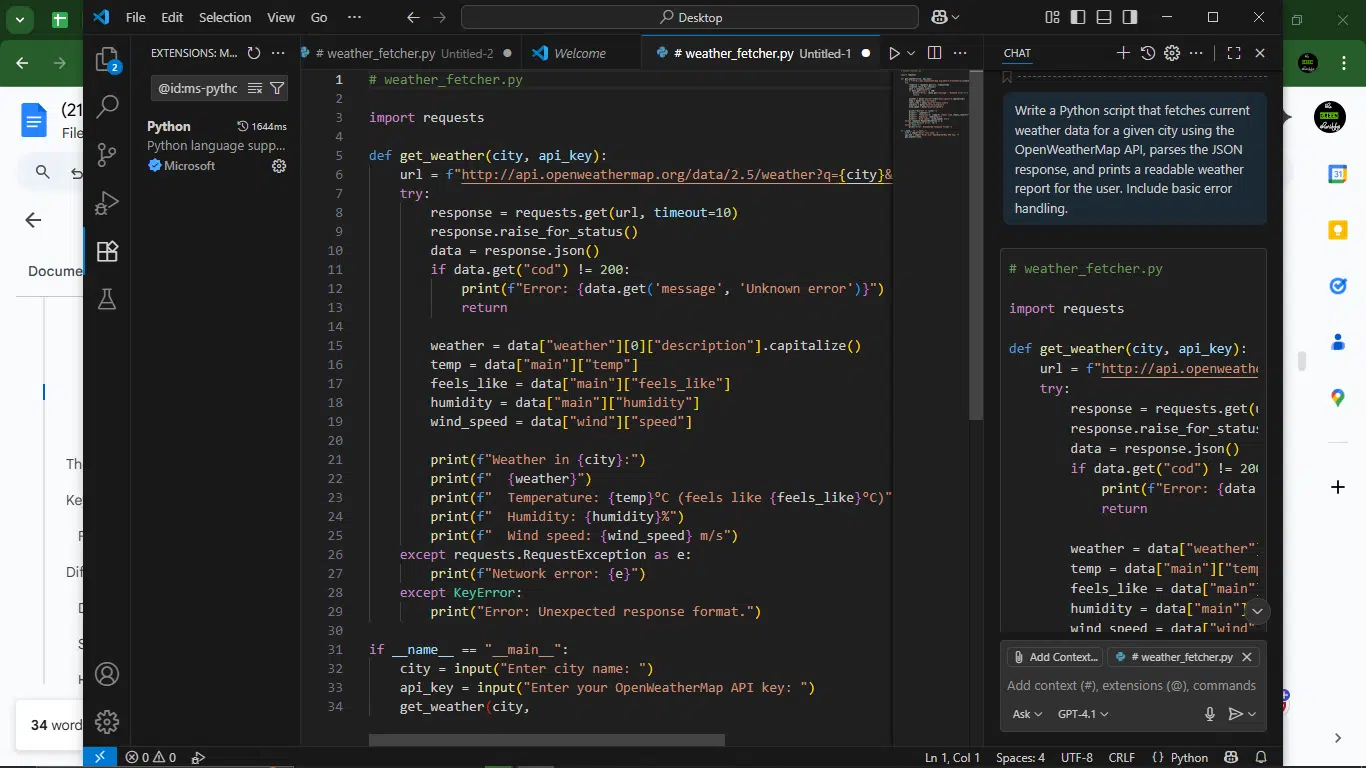Image resolution: width=1366 pixels, height=768 pixels.
Task: Open the Selection menu
Action: [225, 17]
